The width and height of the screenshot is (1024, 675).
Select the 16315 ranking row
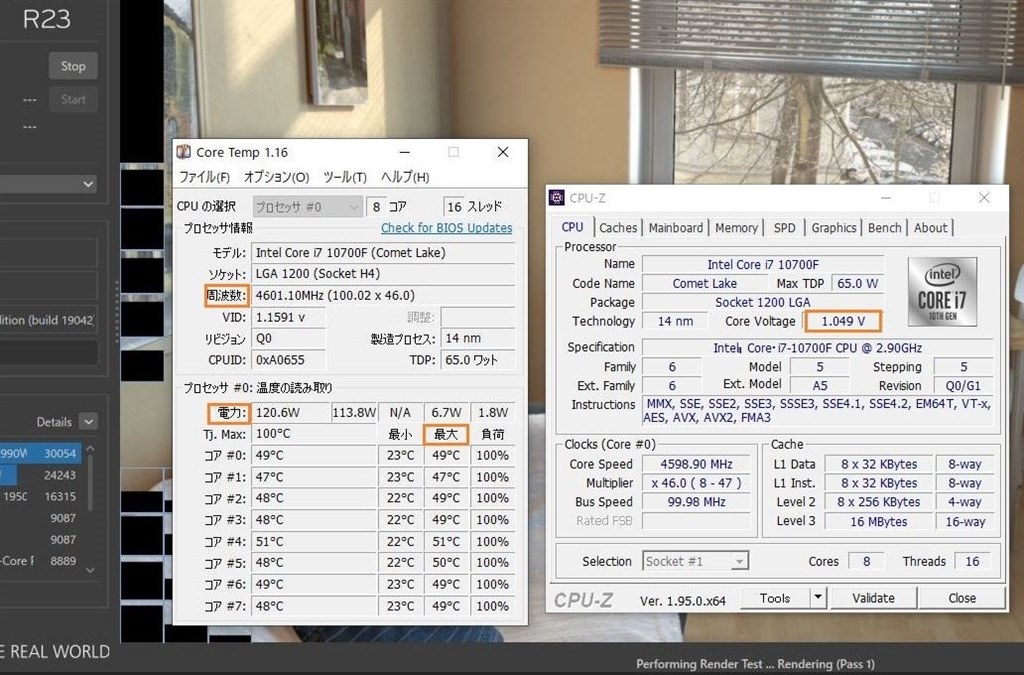40,496
